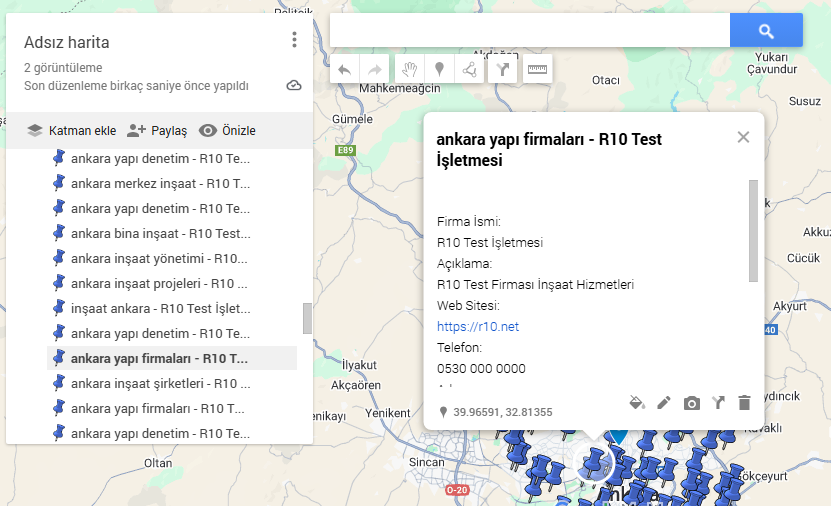Screen dimensions: 831x506
Task: Select the add marker pin tool
Action: click(439, 69)
